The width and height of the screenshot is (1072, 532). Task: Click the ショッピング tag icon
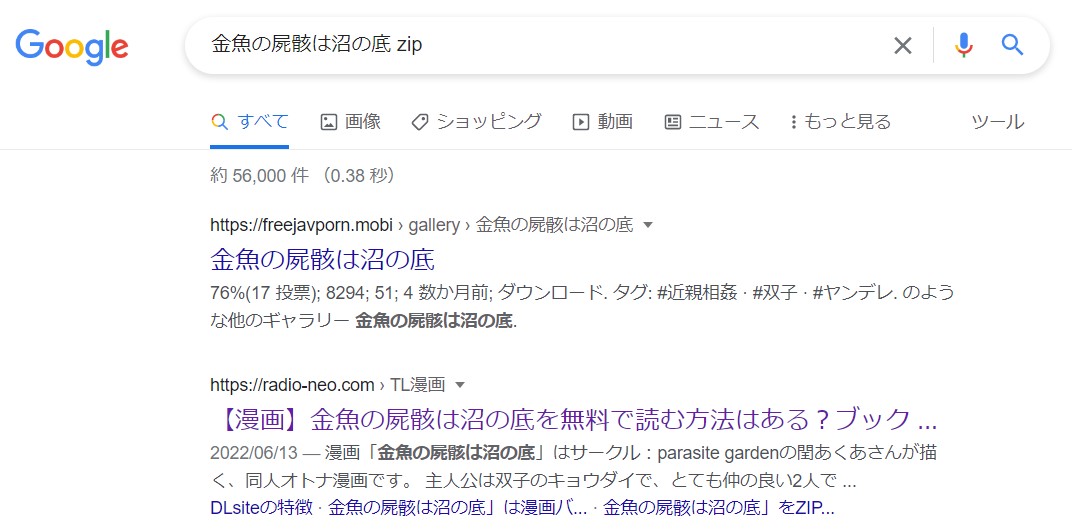coord(419,122)
